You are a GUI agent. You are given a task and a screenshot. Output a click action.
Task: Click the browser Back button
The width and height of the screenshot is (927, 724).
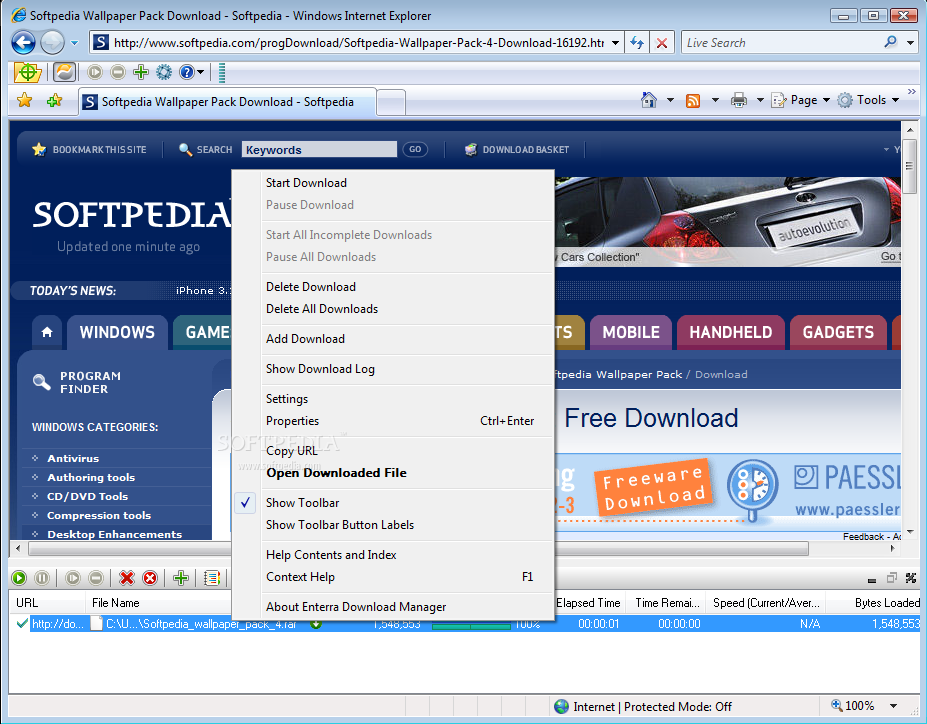24,43
